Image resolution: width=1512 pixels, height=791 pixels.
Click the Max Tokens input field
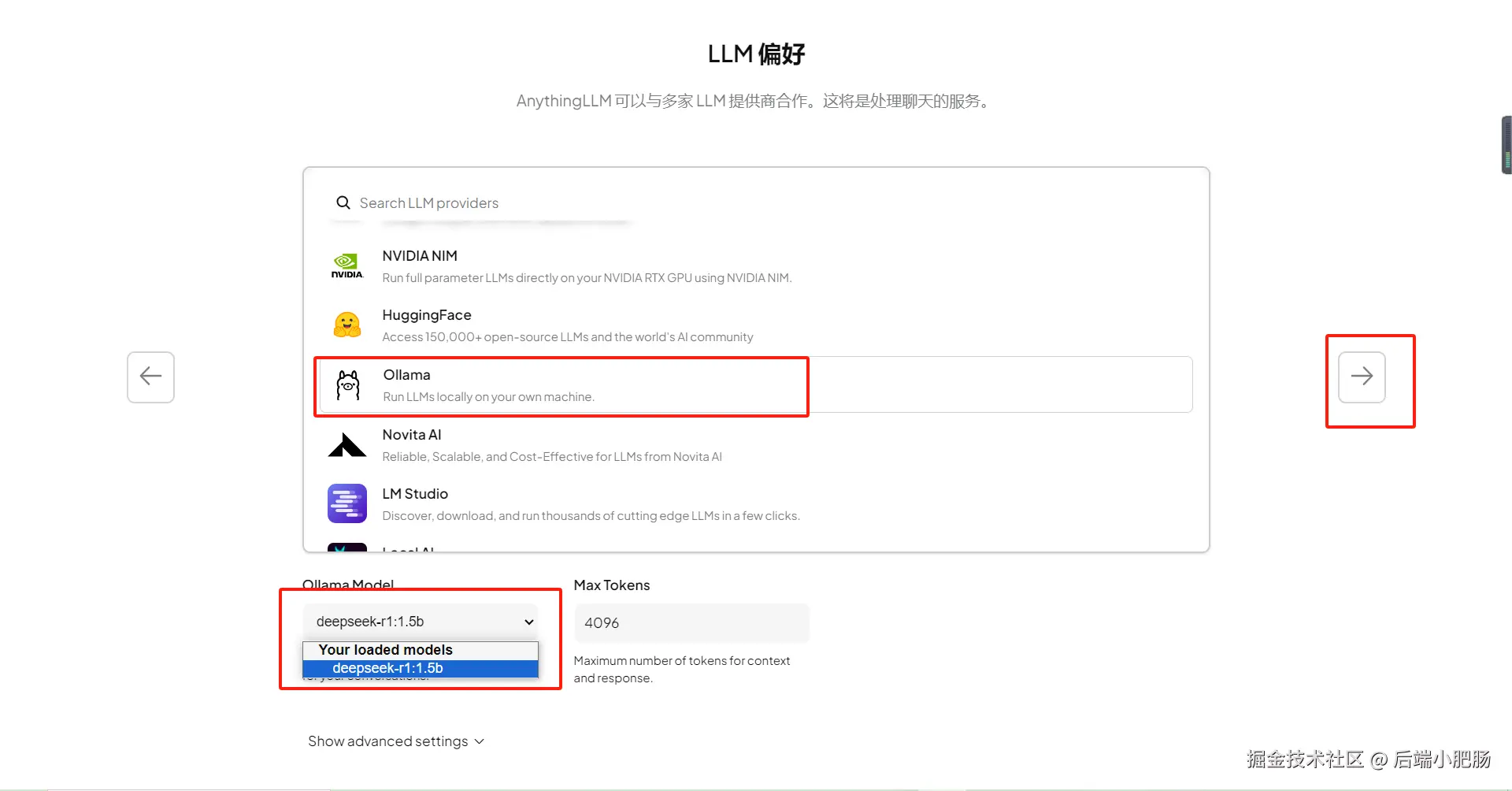(691, 622)
